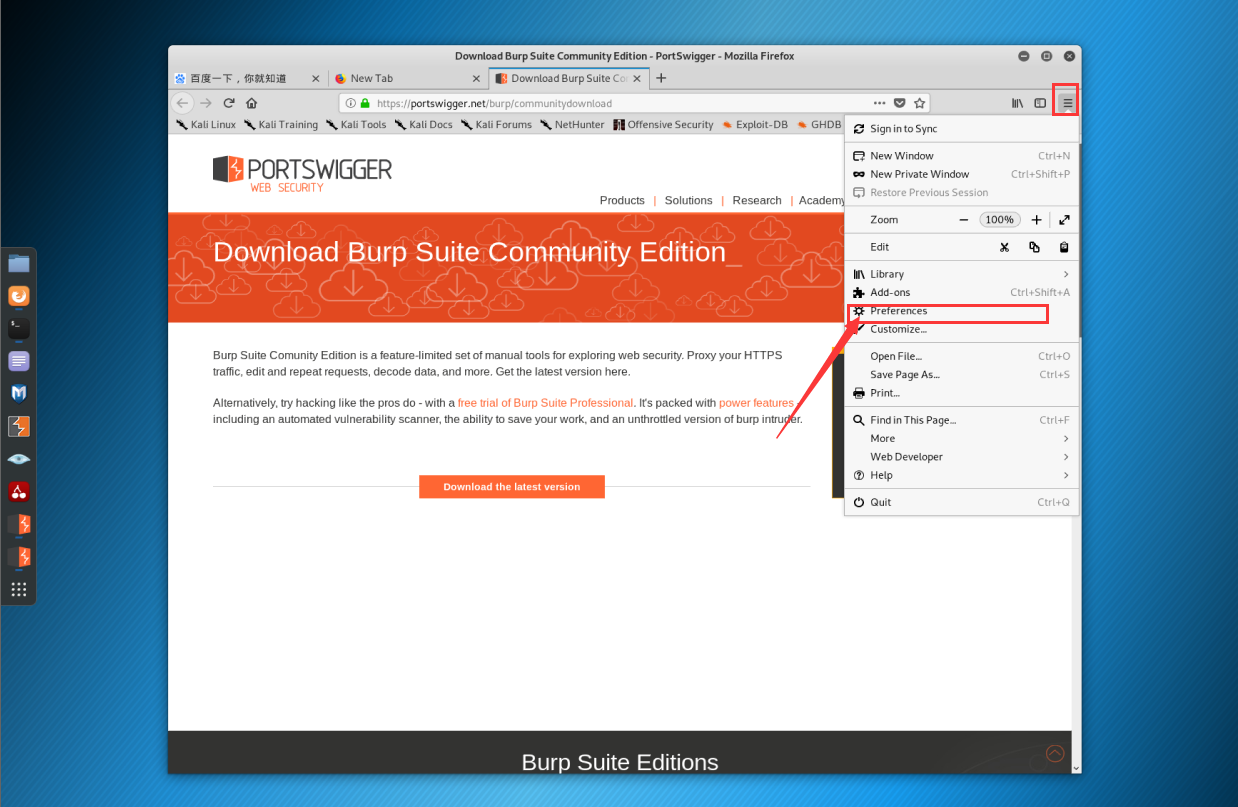Open Kali Linux bookmark
Screen dimensions: 1238x807
(206, 125)
